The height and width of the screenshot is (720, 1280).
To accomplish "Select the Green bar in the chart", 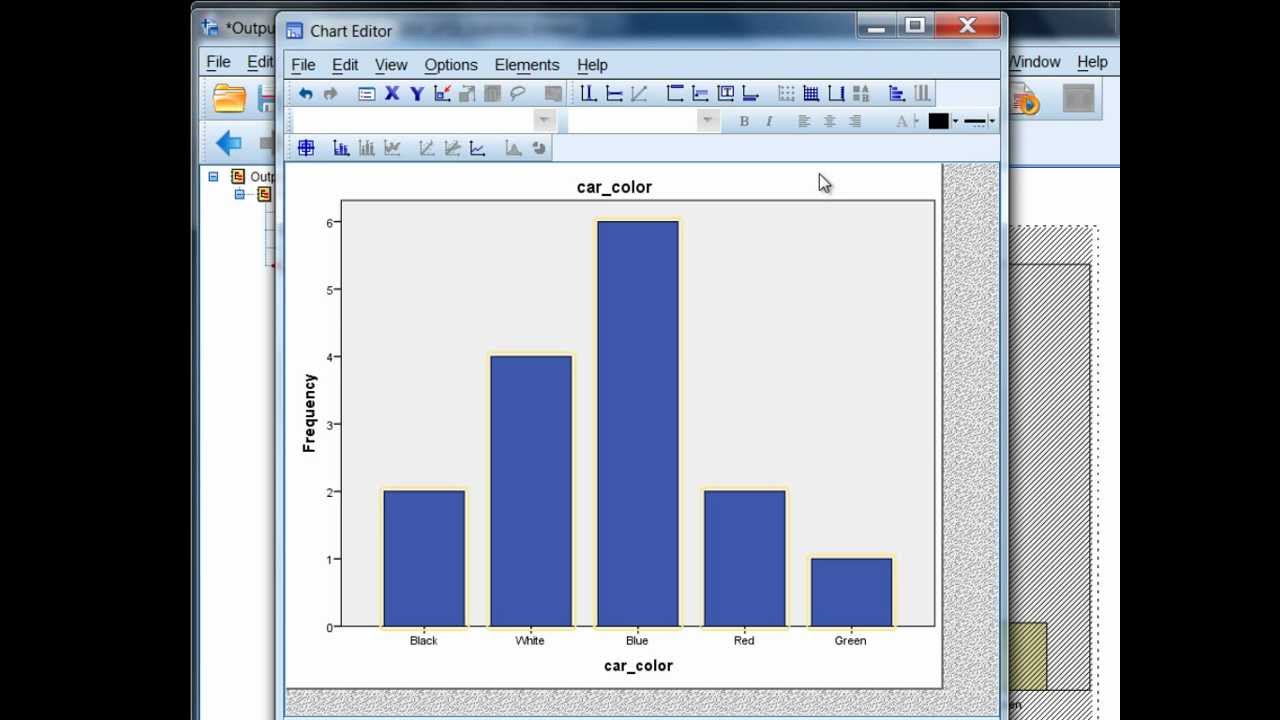I will pyautogui.click(x=851, y=592).
